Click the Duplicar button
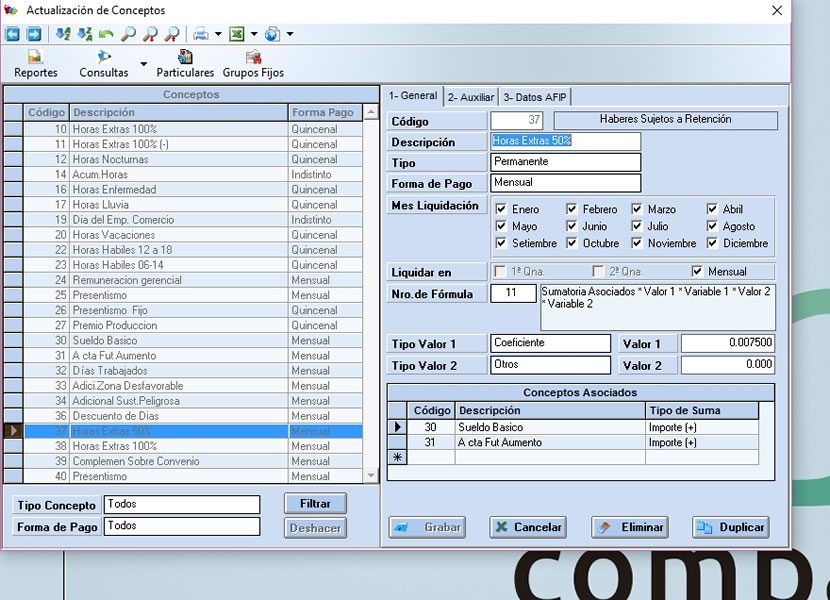Viewport: 830px width, 600px height. click(730, 527)
